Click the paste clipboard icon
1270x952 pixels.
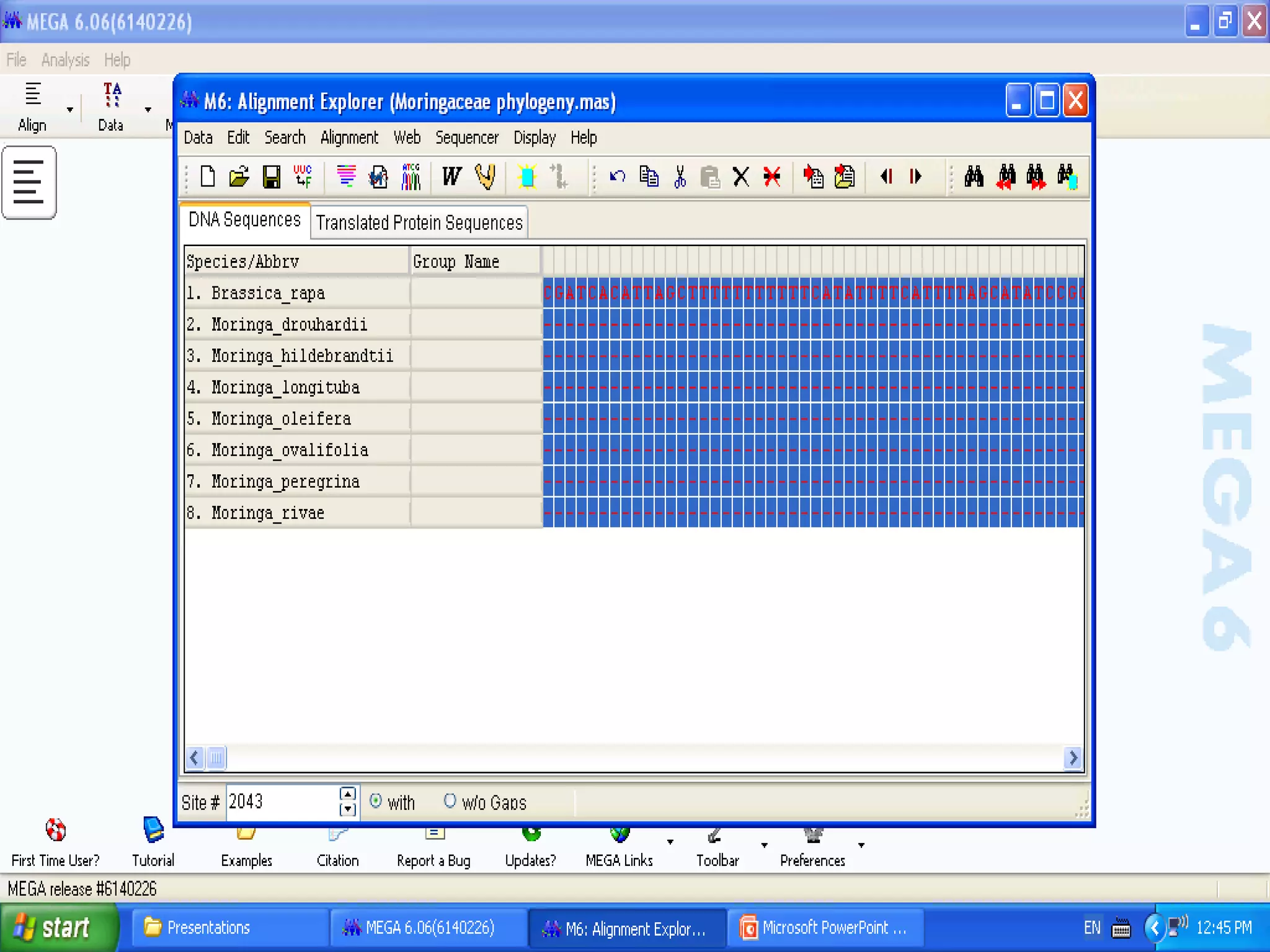(710, 177)
